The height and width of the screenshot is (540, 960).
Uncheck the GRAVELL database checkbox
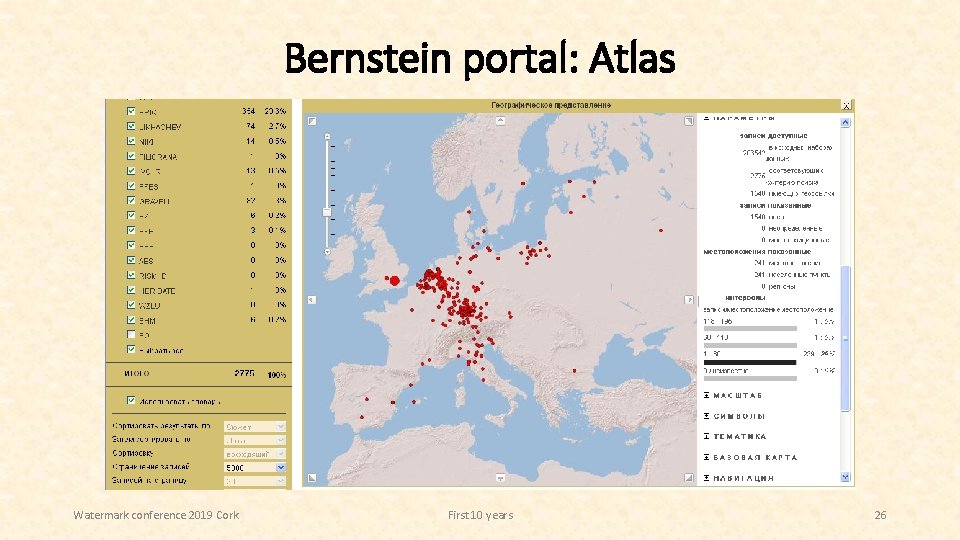click(x=130, y=200)
